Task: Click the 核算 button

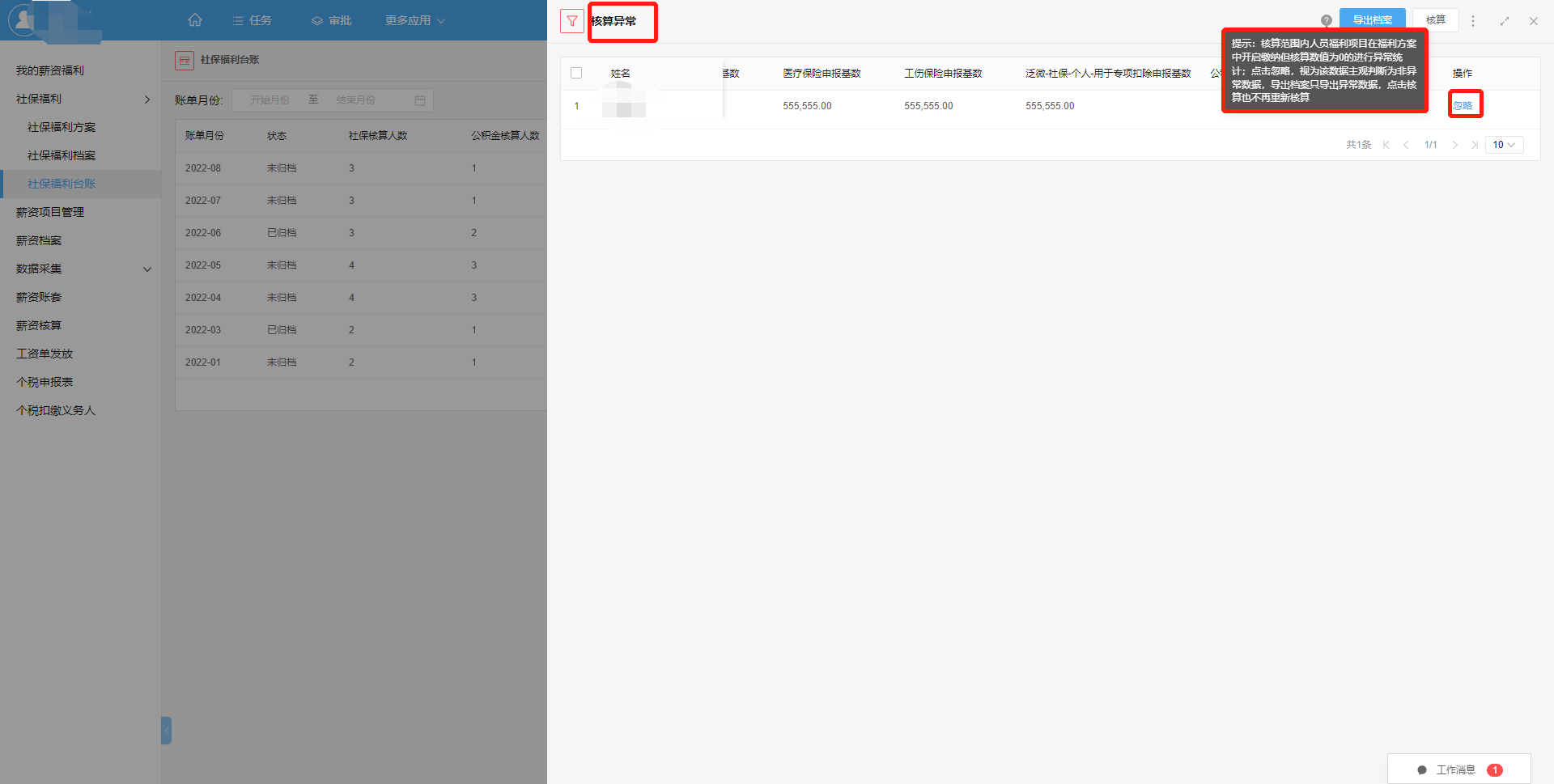Action: pyautogui.click(x=1436, y=20)
